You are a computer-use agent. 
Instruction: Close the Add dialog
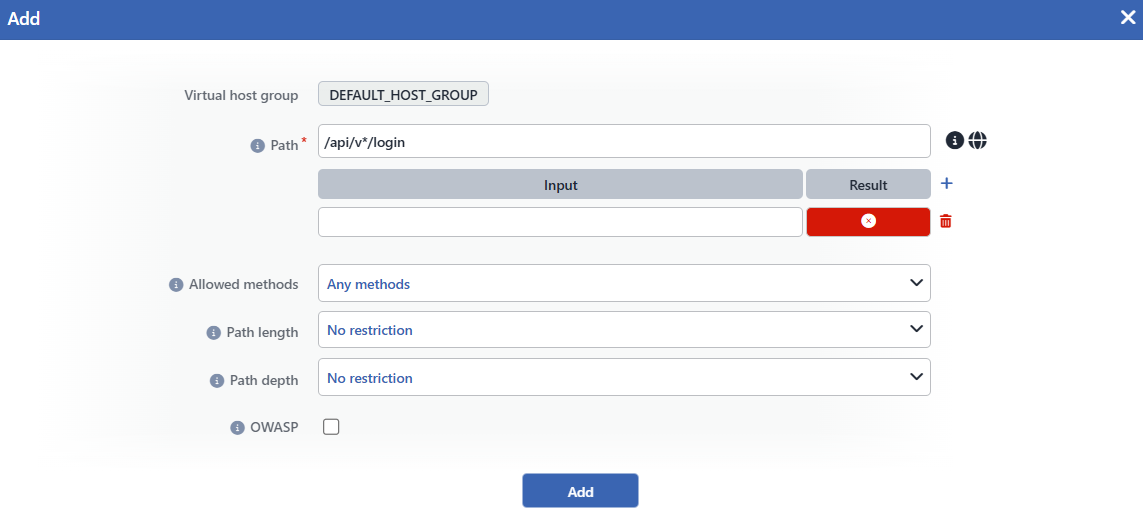point(1128,18)
